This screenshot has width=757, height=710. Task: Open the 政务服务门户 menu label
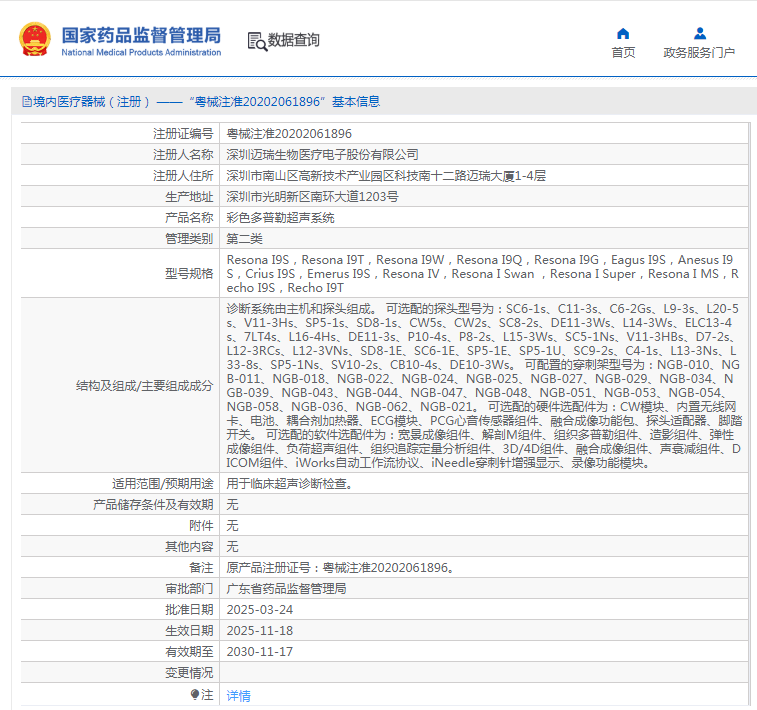click(x=699, y=53)
